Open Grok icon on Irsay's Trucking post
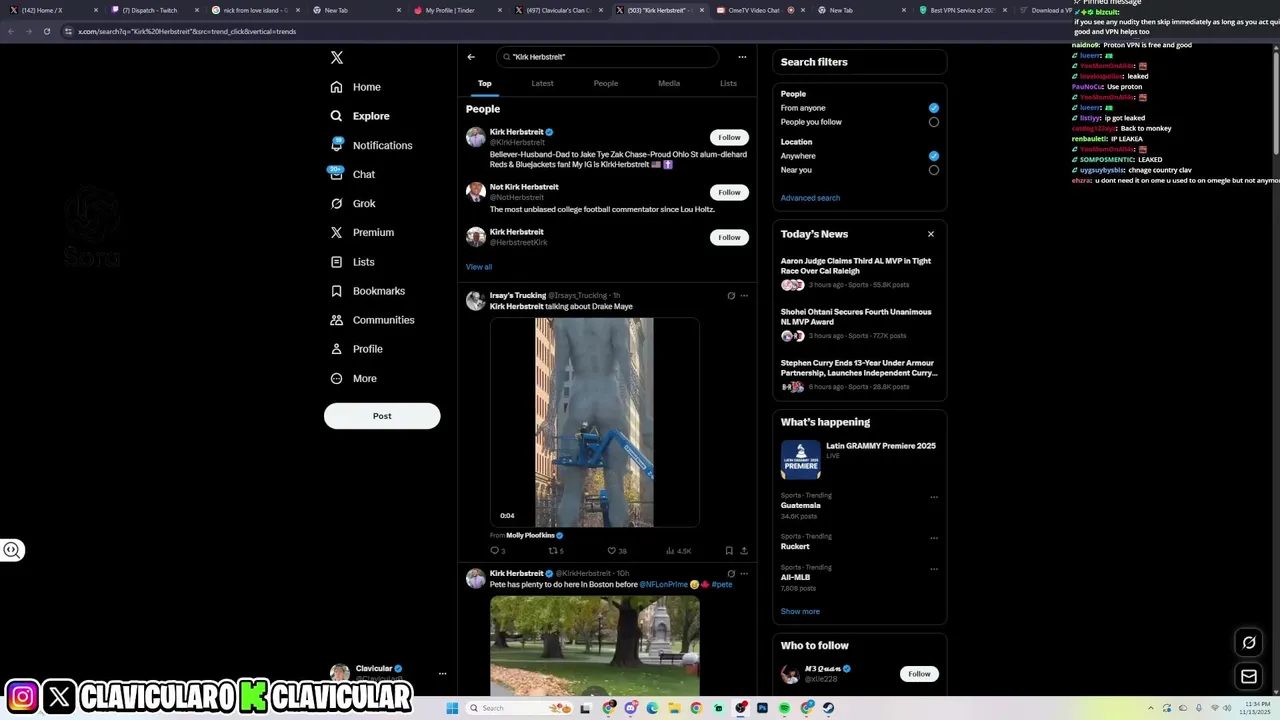 tap(731, 296)
